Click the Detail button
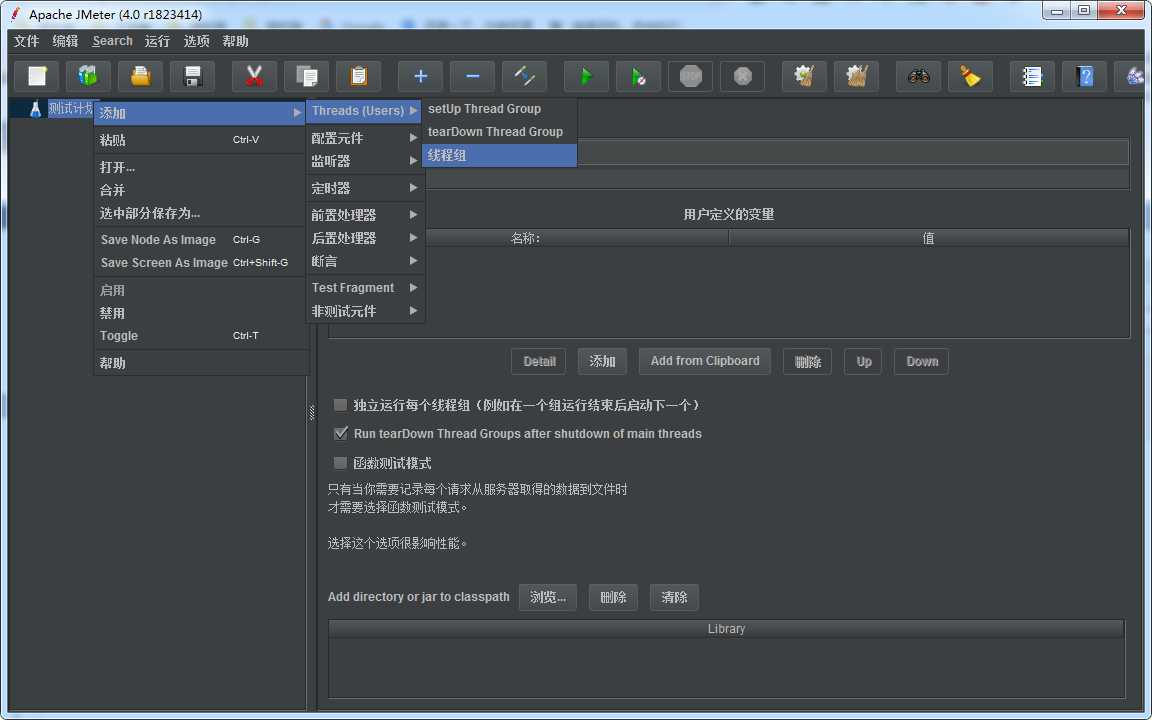 [539, 361]
